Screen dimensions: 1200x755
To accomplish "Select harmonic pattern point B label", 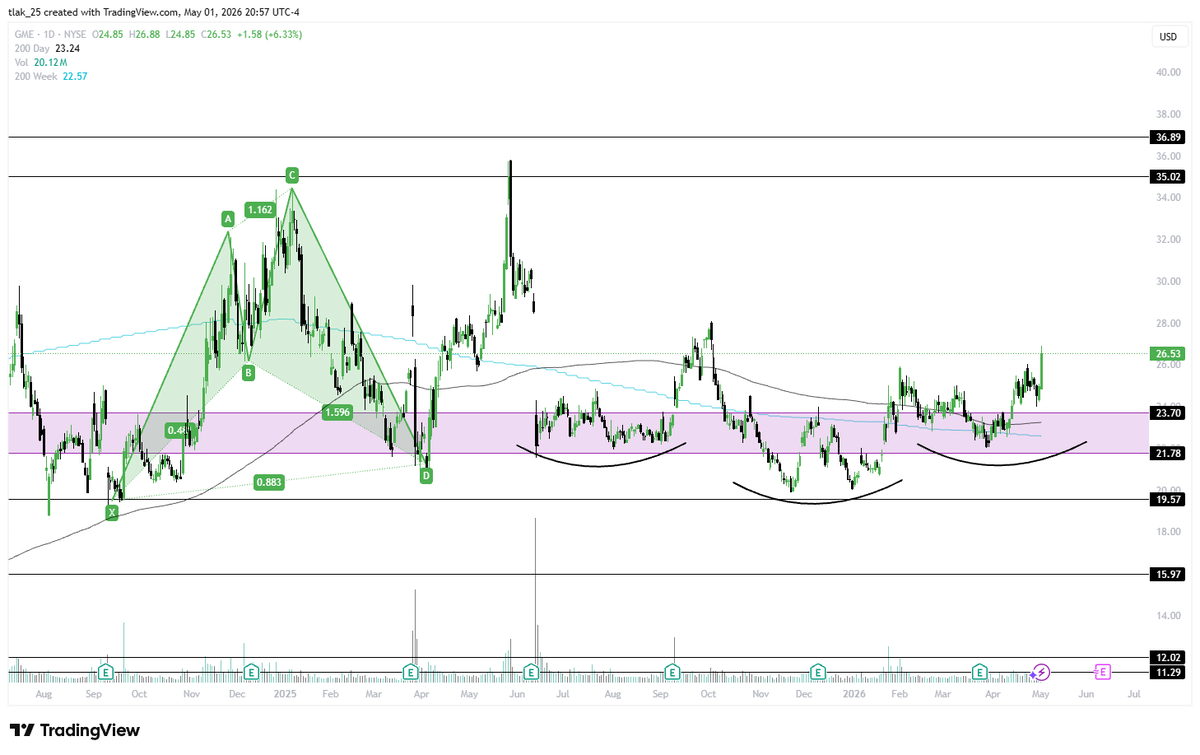I will (249, 373).
